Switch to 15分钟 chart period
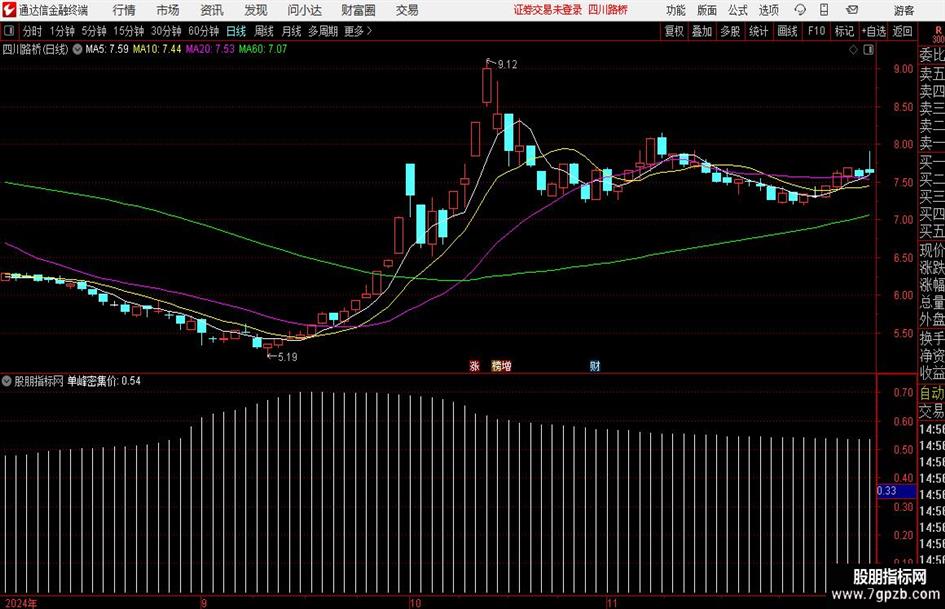945x609 pixels. point(129,31)
